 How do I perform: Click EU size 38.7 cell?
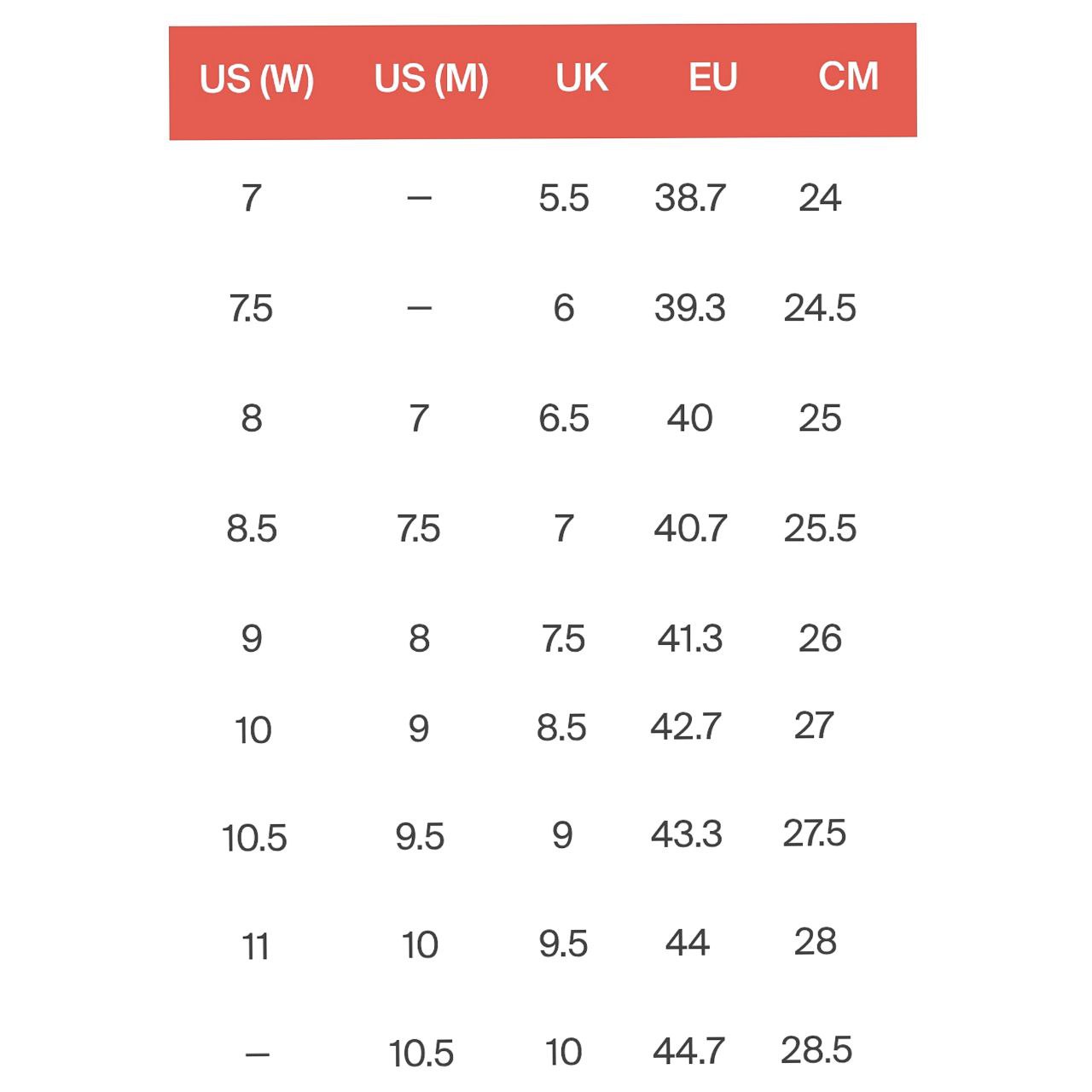[x=690, y=198]
